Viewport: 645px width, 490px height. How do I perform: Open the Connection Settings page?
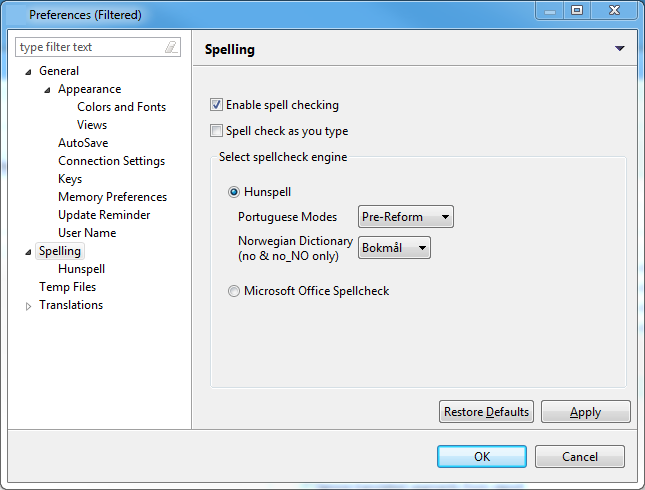pos(111,161)
